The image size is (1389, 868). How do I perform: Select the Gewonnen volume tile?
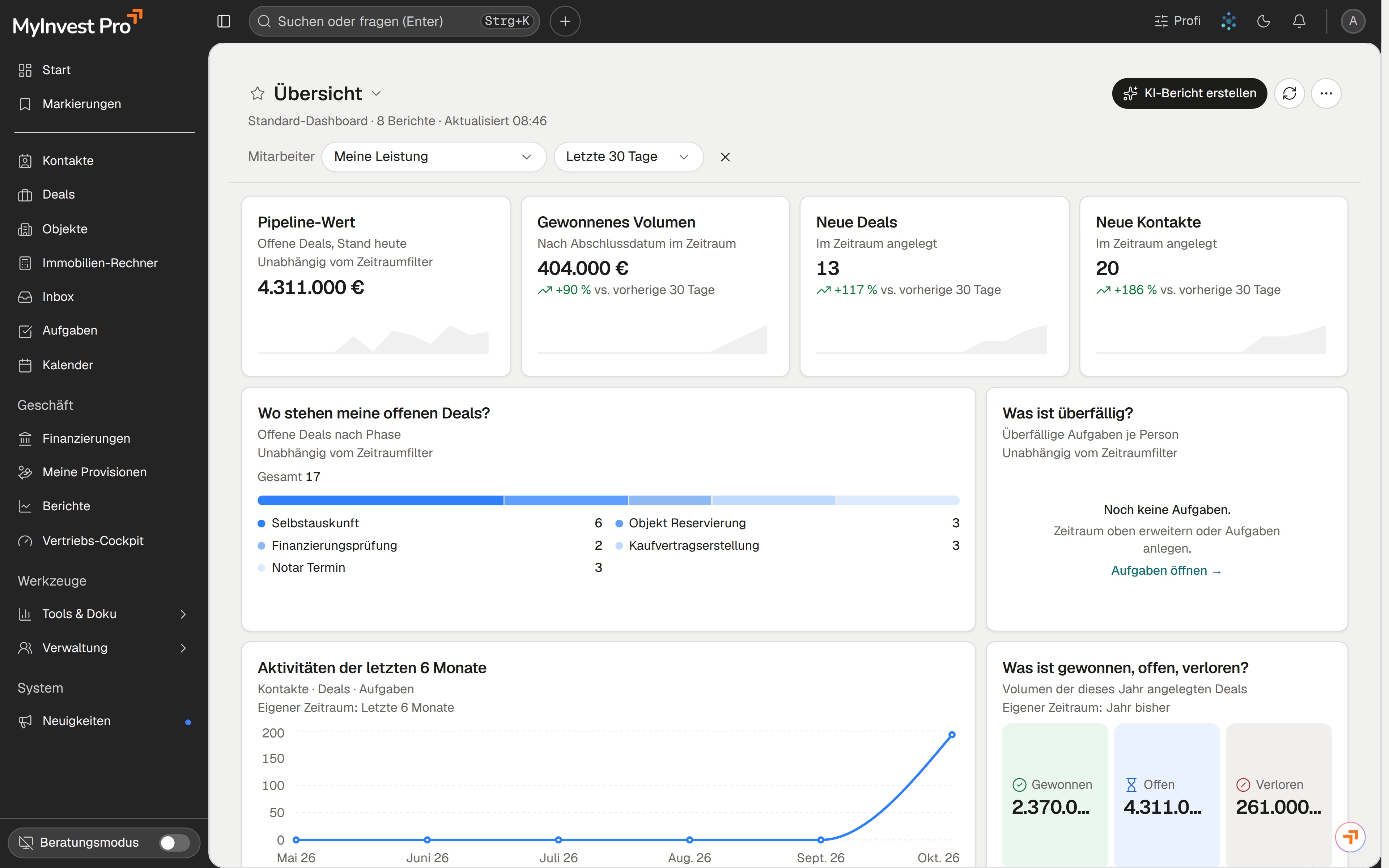[1054, 795]
